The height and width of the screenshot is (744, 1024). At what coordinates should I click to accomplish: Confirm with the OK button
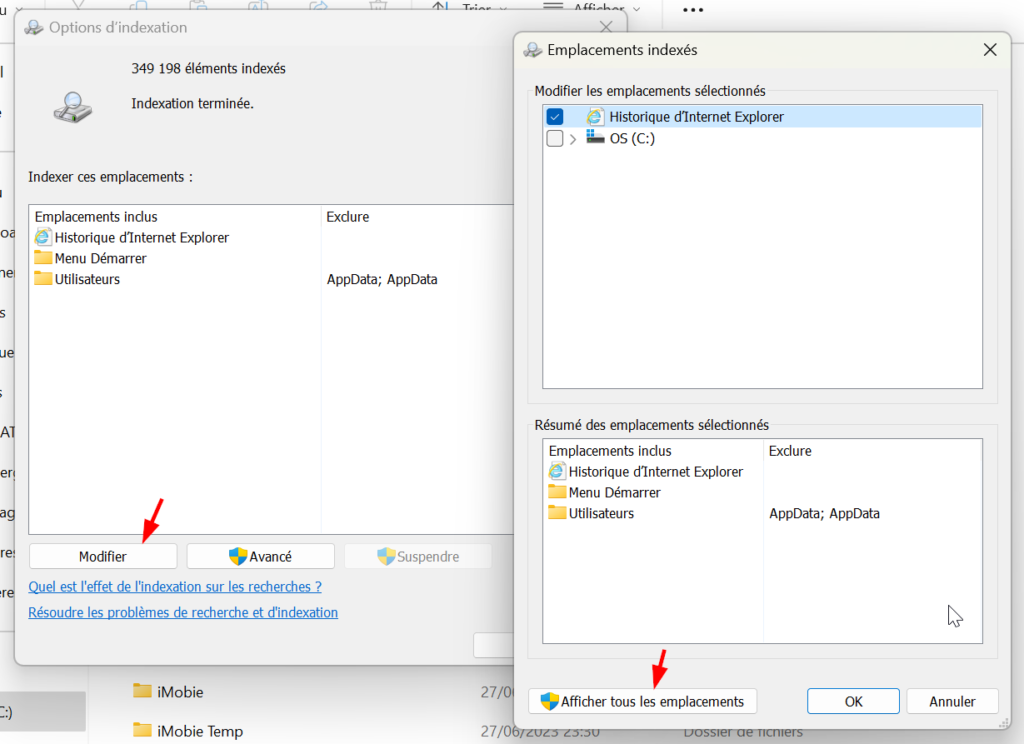pyautogui.click(x=853, y=702)
